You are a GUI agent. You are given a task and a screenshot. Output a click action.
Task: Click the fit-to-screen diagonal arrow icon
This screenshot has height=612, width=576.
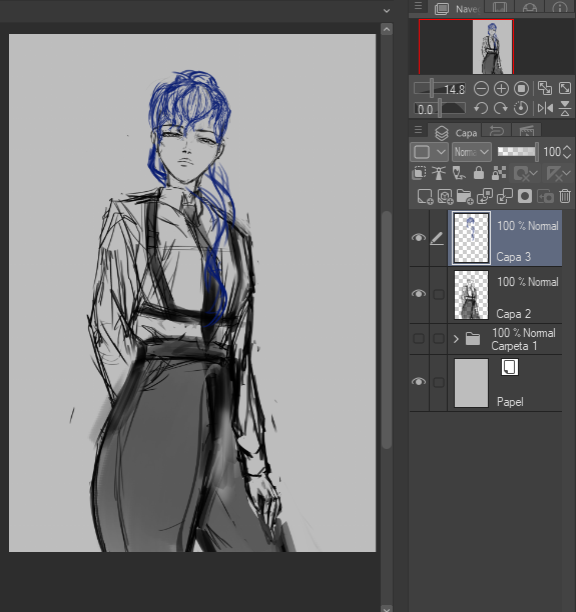pos(565,88)
